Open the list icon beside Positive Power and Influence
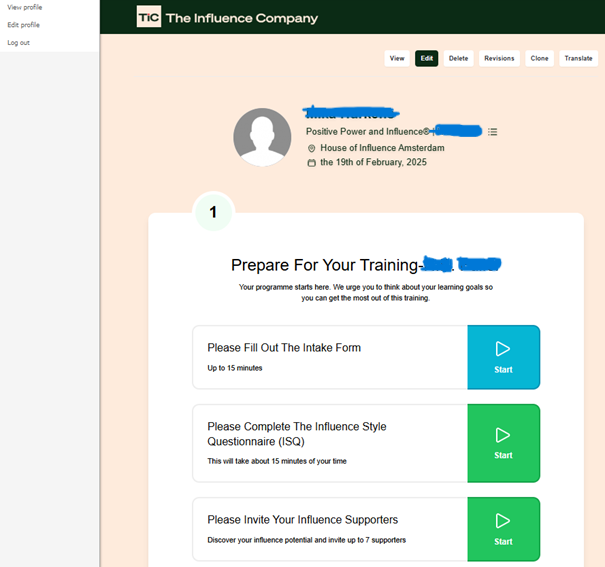This screenshot has height=567, width=605. [x=493, y=132]
